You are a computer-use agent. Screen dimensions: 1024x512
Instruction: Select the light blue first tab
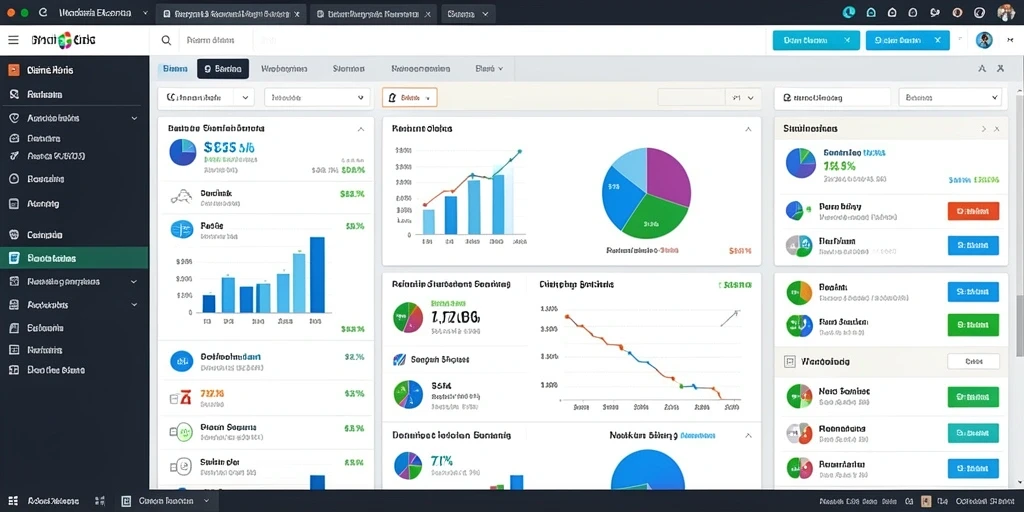[175, 69]
